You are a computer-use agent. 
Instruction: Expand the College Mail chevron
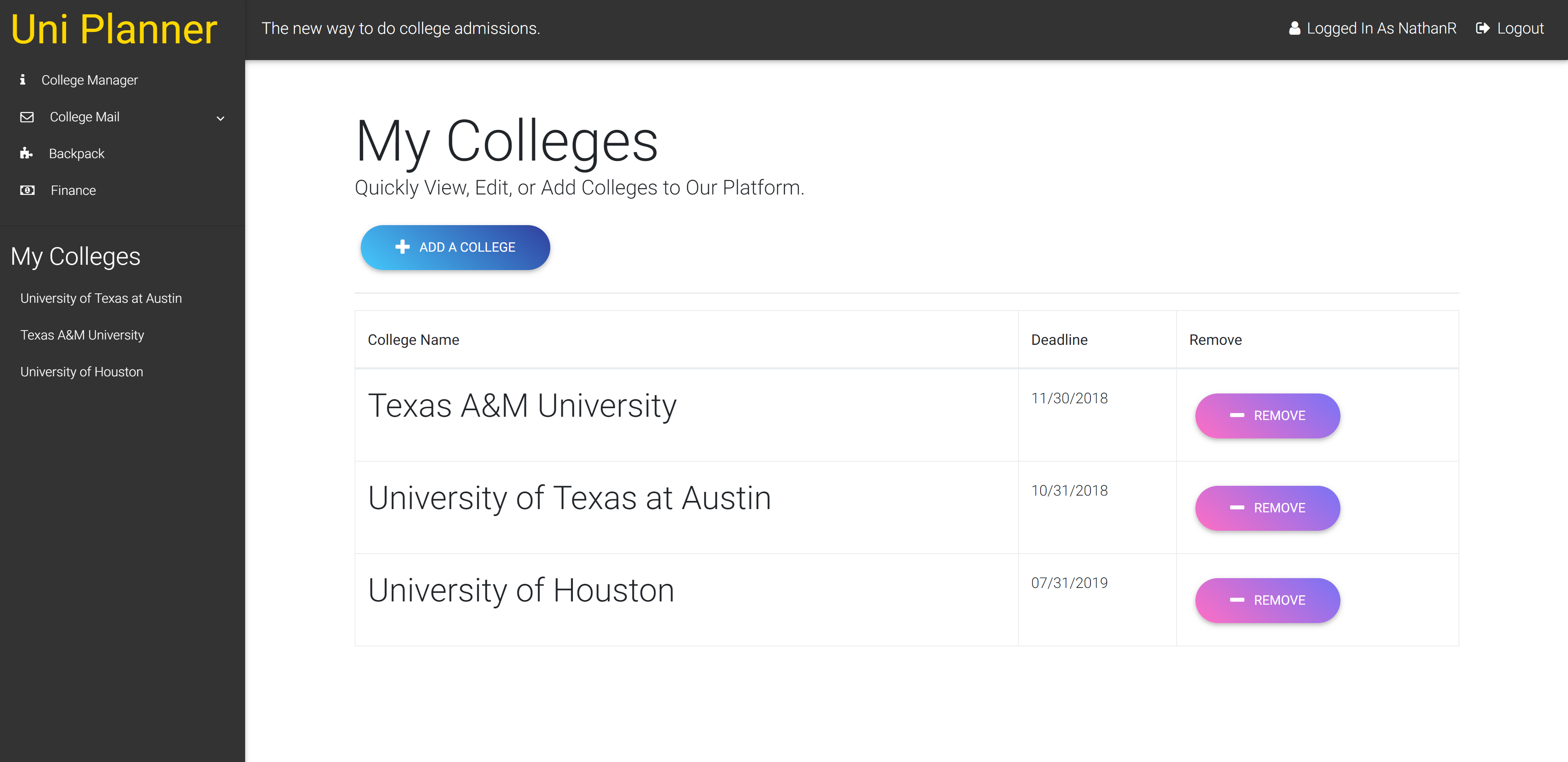220,118
